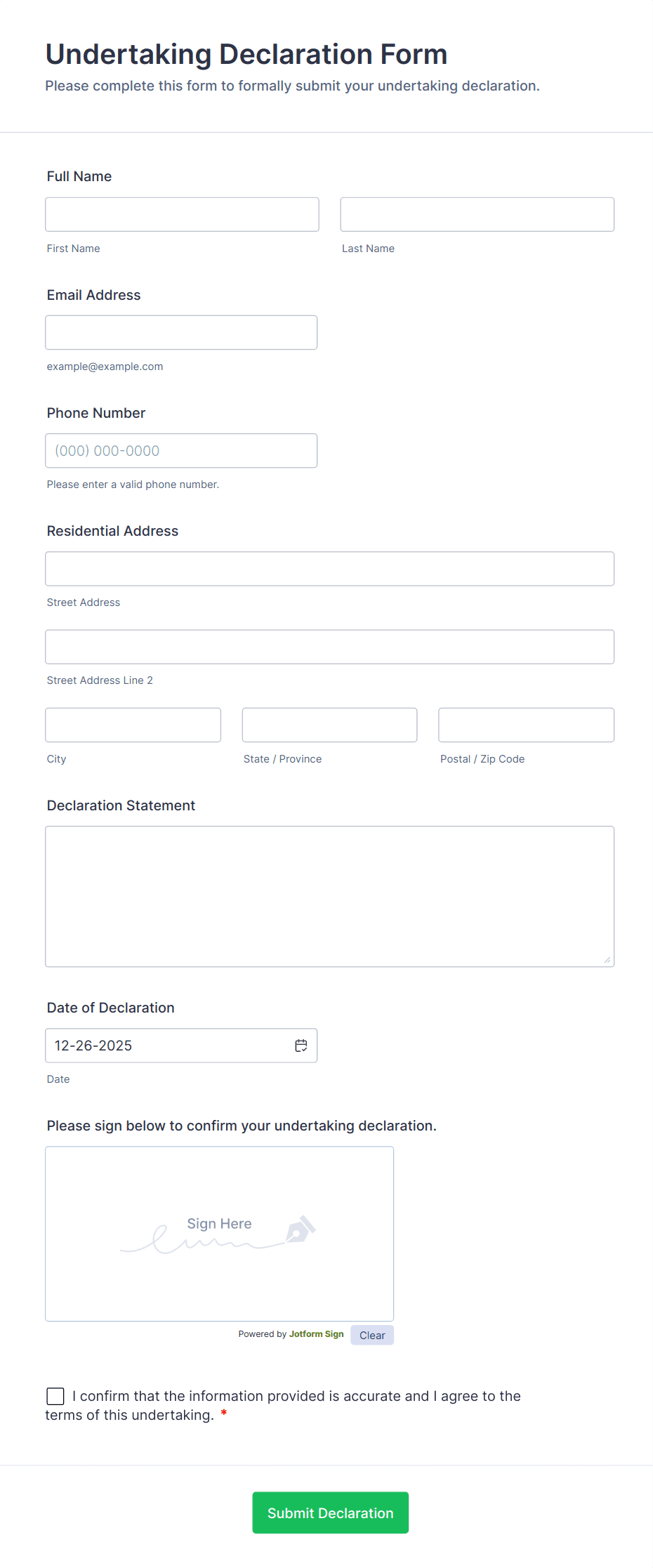653x1568 pixels.
Task: Click the Postal / Zip Code field
Action: click(526, 725)
